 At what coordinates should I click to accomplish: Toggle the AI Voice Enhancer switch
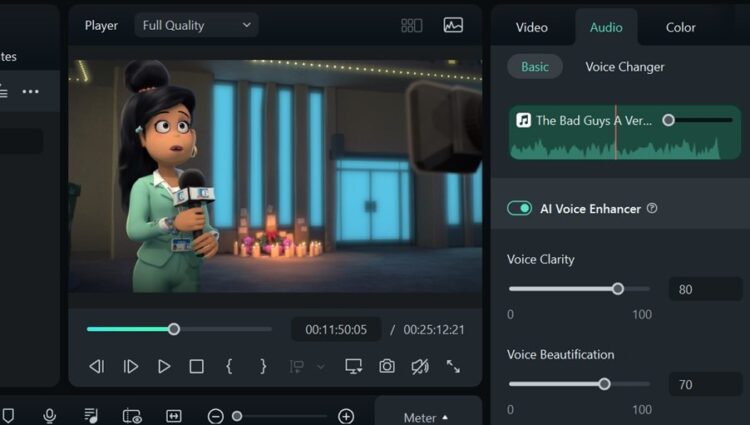(519, 208)
